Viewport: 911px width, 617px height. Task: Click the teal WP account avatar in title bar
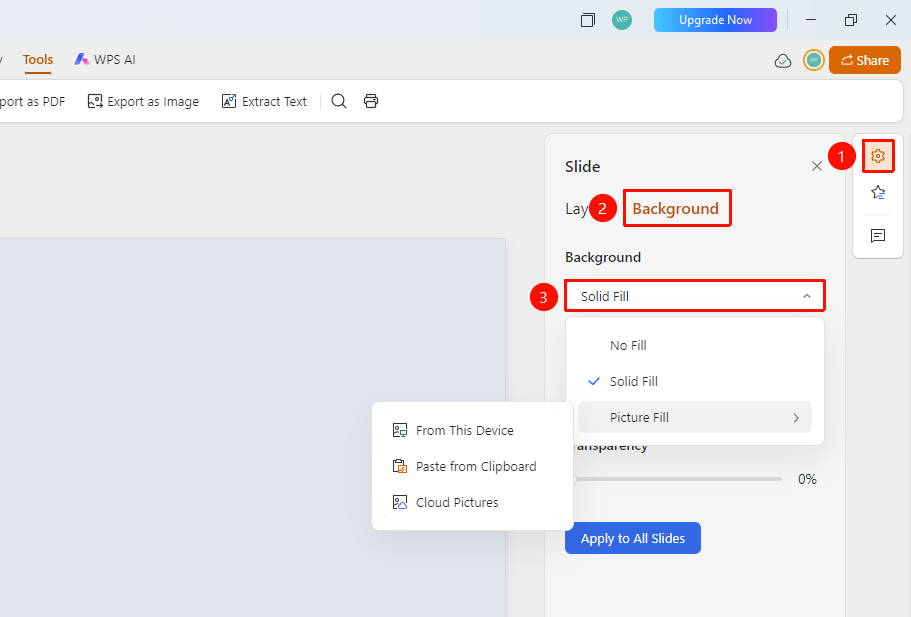[x=622, y=20]
